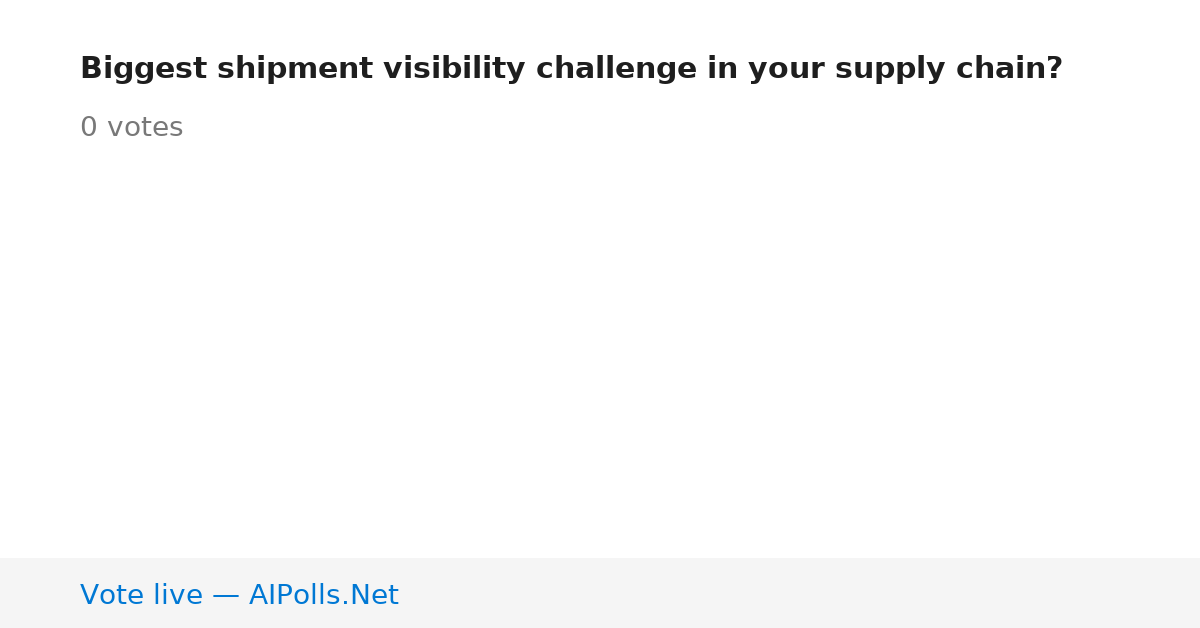Select the 0 votes counter text
Viewport: 1200px width, 628px height.
[131, 128]
